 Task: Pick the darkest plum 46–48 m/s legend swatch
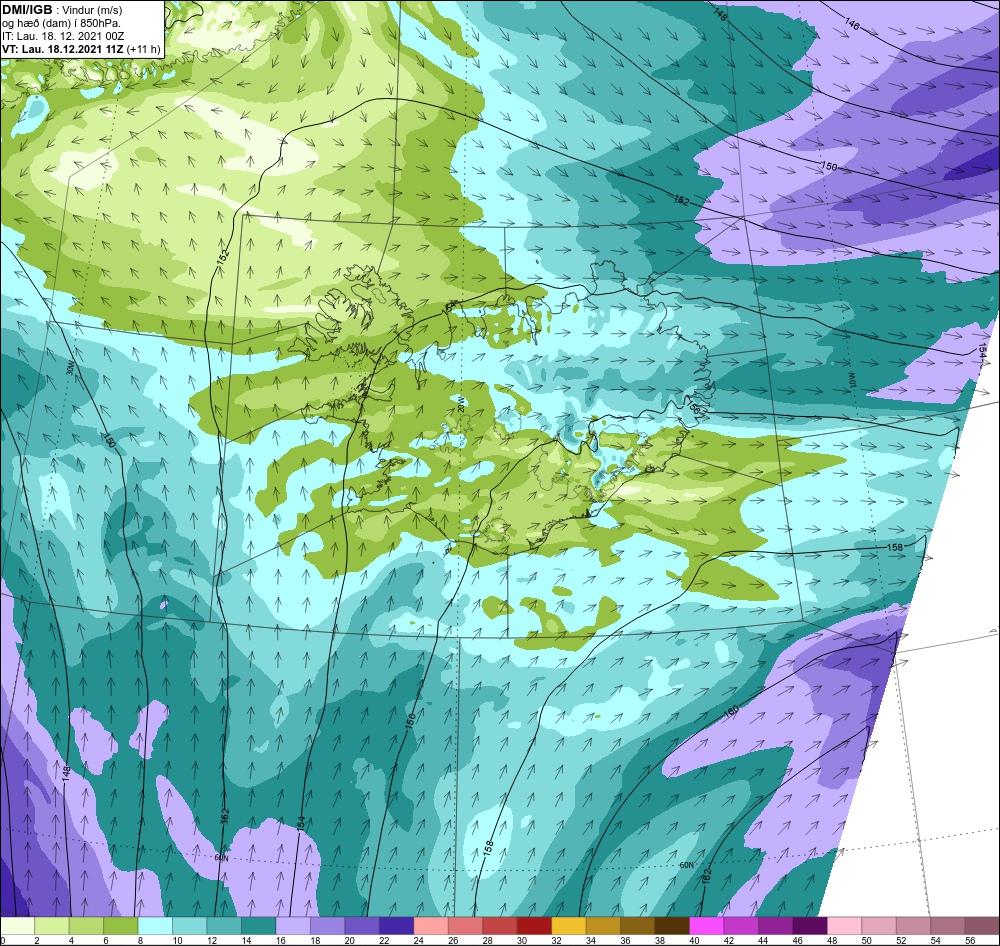coord(809,926)
